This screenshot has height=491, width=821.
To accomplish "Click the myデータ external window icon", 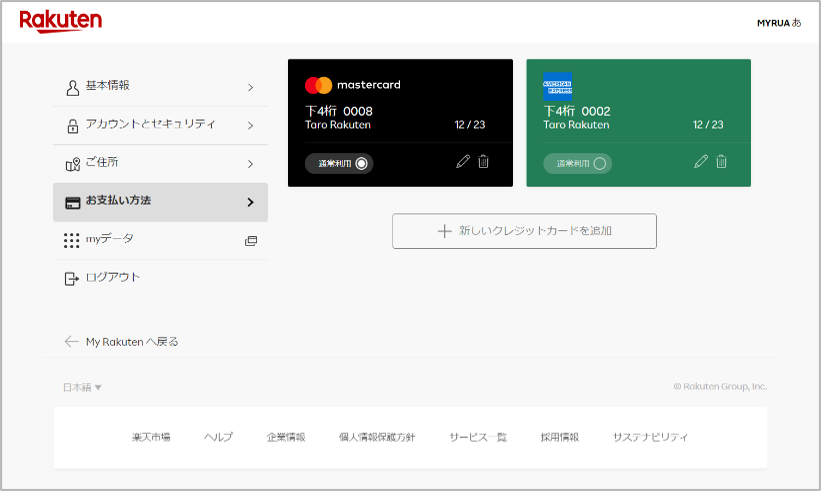I will pyautogui.click(x=250, y=240).
